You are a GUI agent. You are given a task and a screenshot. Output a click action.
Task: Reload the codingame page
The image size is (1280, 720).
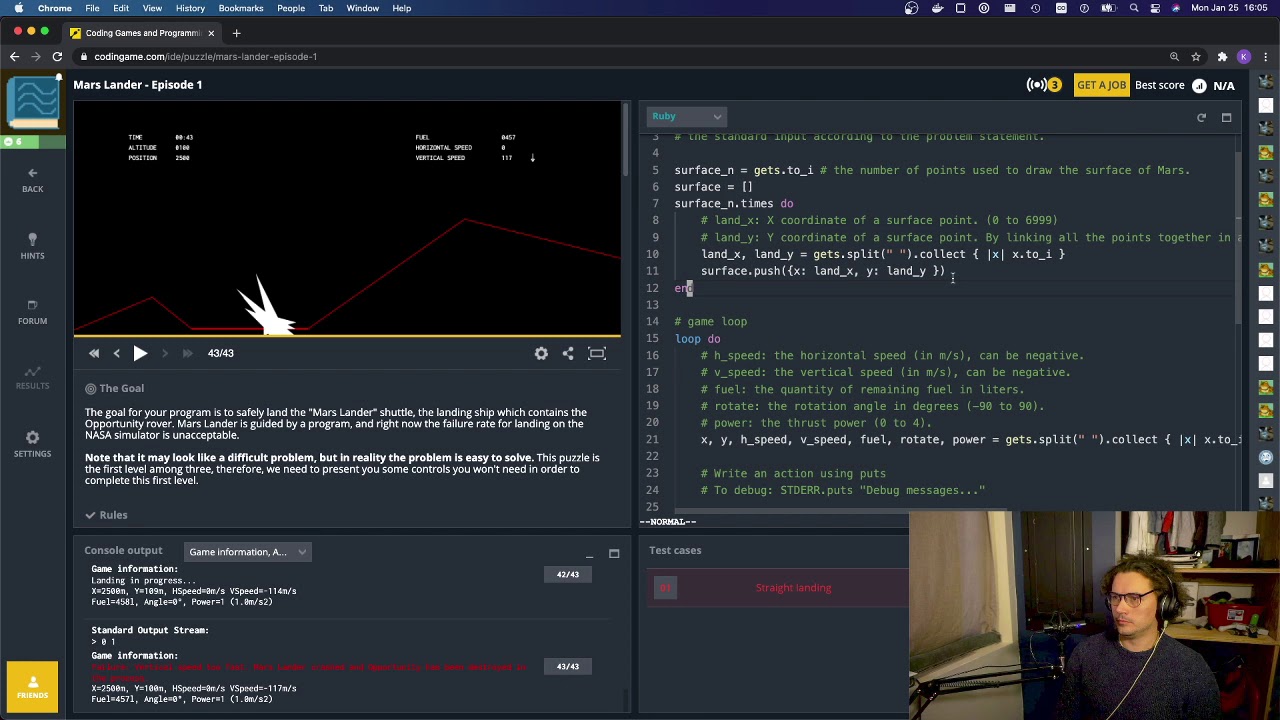coord(57,57)
